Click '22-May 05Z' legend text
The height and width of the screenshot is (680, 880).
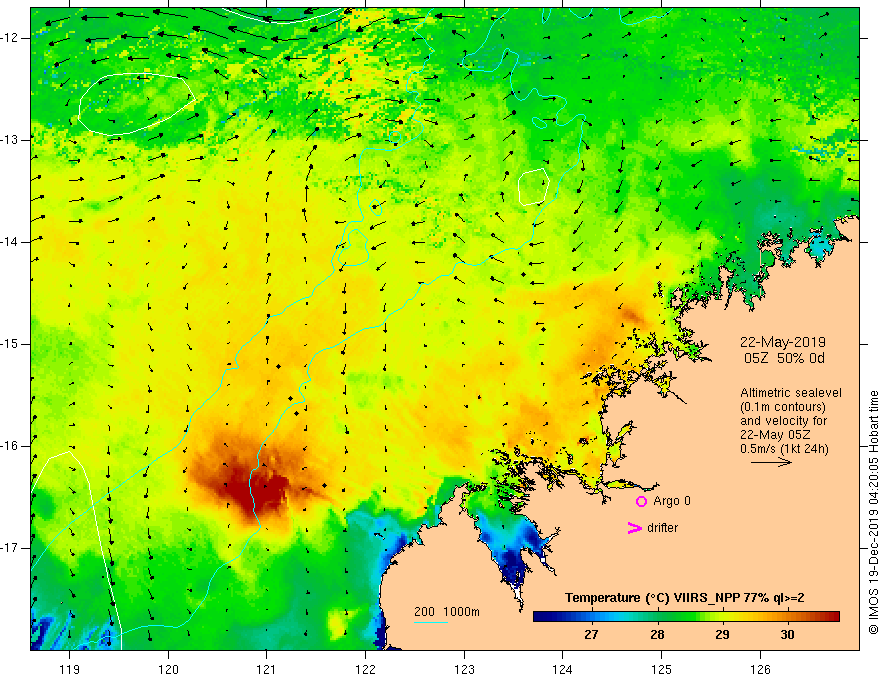coord(775,435)
